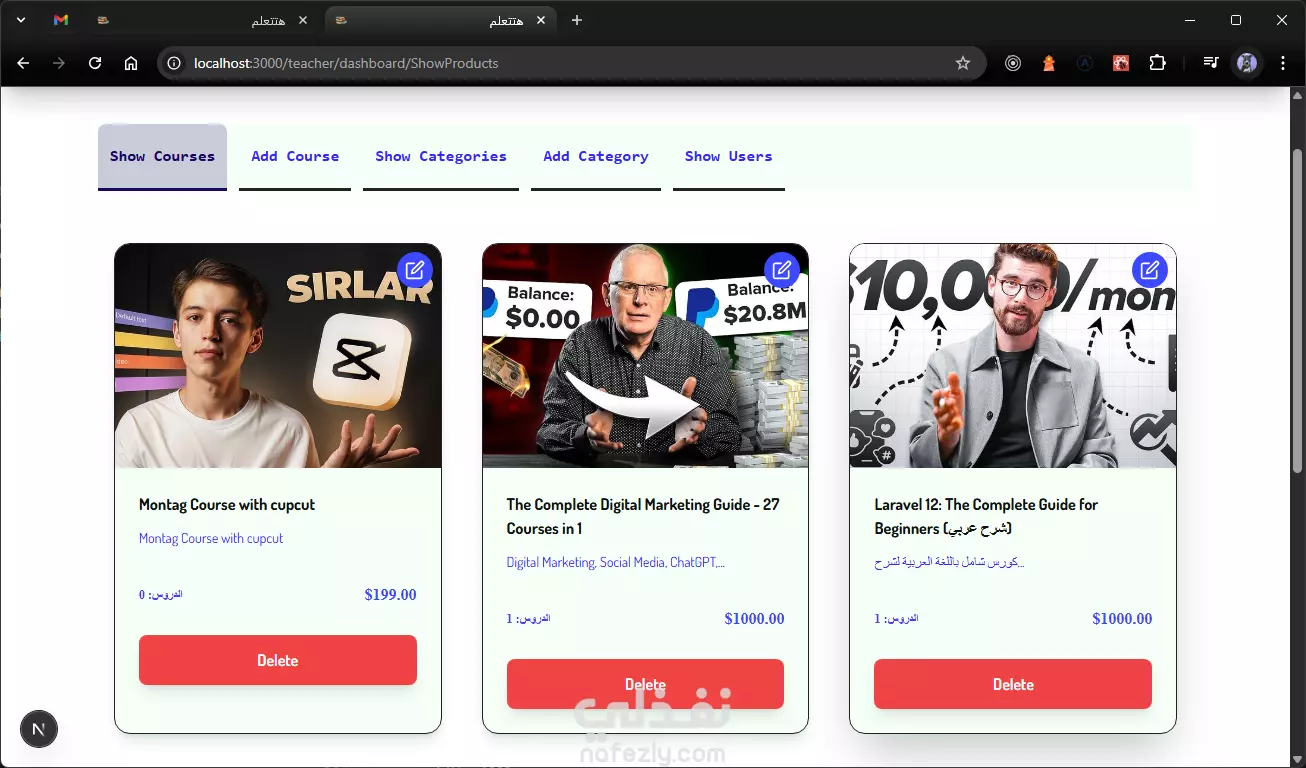
Task: Click the $1000.00 price on Digital Marketing card
Action: pos(754,619)
